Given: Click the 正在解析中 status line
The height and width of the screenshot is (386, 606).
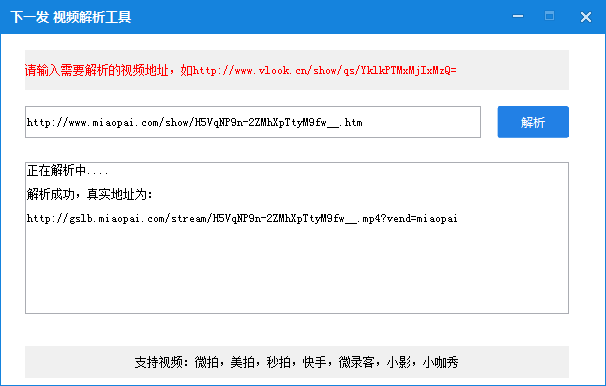Looking at the screenshot, I should [x=67, y=170].
